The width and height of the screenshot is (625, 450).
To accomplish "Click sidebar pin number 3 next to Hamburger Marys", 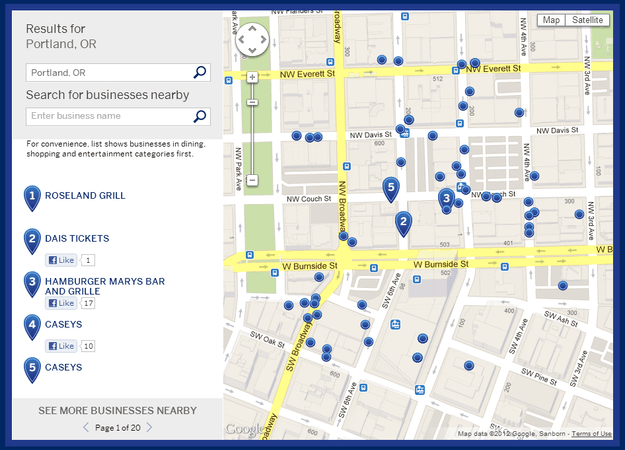I will [32, 284].
